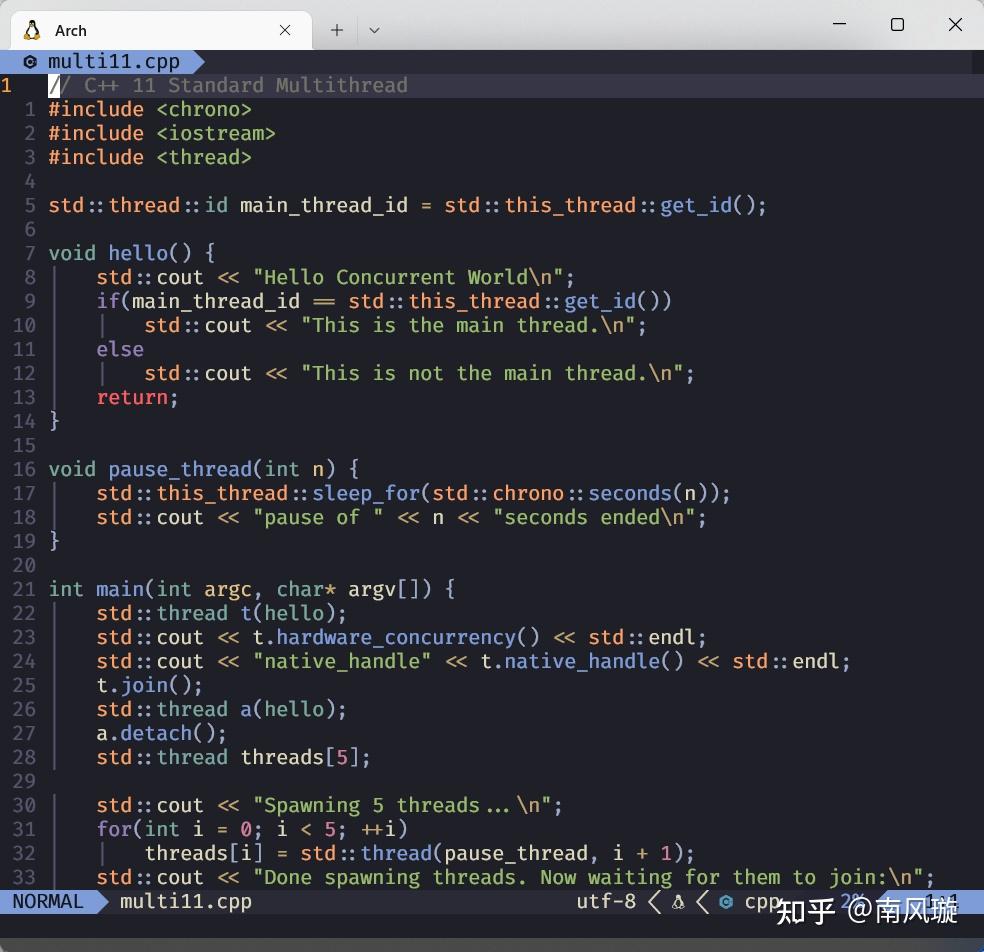This screenshot has height=952, width=984.
Task: Click the include thread directive on line 3
Action: click(150, 157)
